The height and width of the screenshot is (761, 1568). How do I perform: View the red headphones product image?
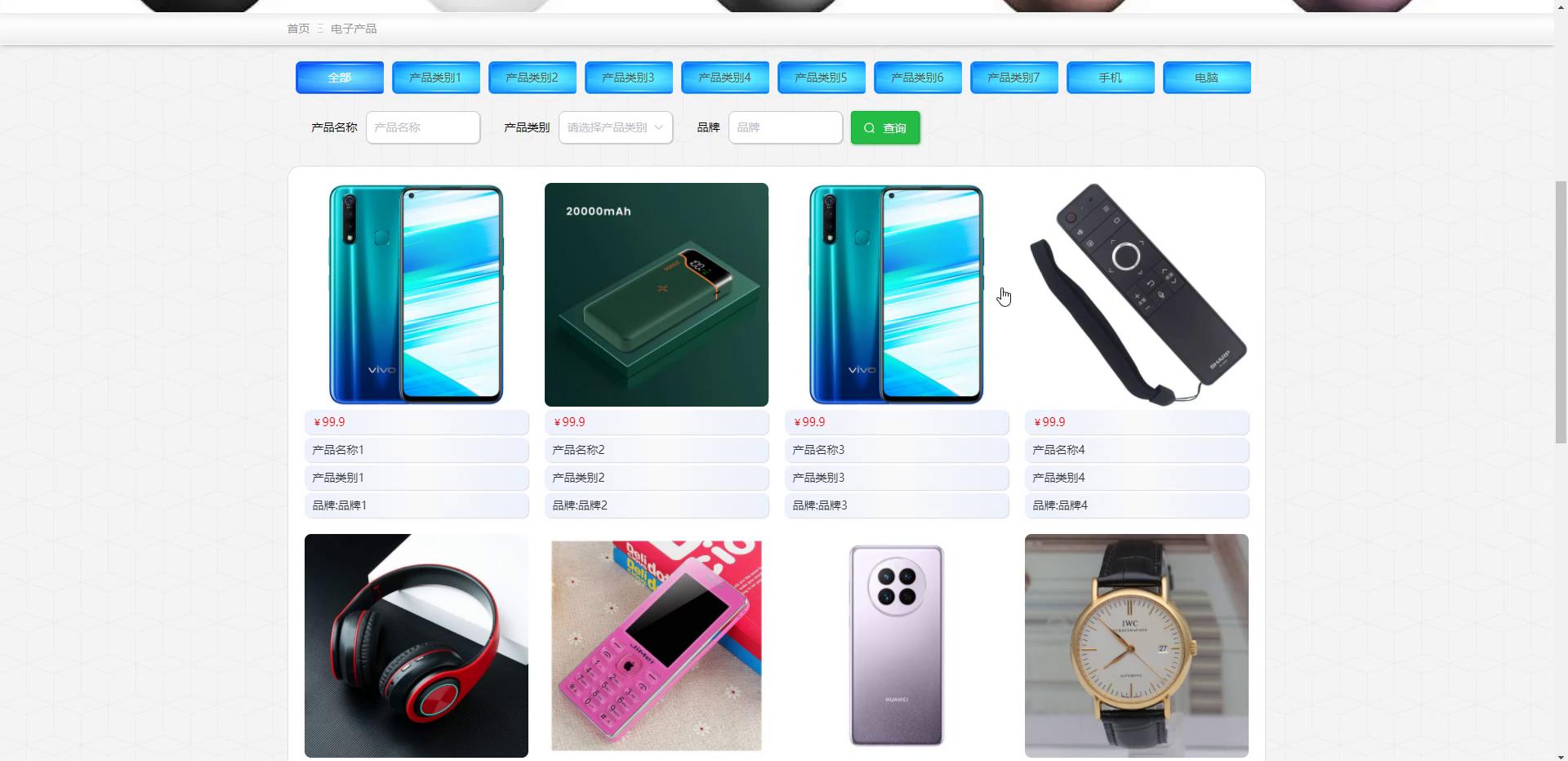[416, 646]
